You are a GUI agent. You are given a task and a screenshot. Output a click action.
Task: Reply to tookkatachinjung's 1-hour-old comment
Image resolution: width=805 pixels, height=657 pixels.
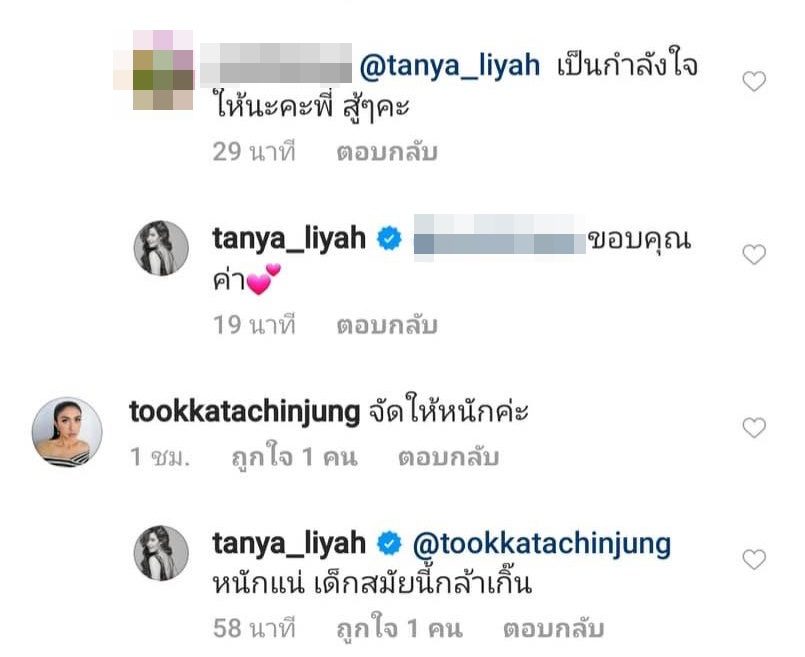tap(448, 457)
